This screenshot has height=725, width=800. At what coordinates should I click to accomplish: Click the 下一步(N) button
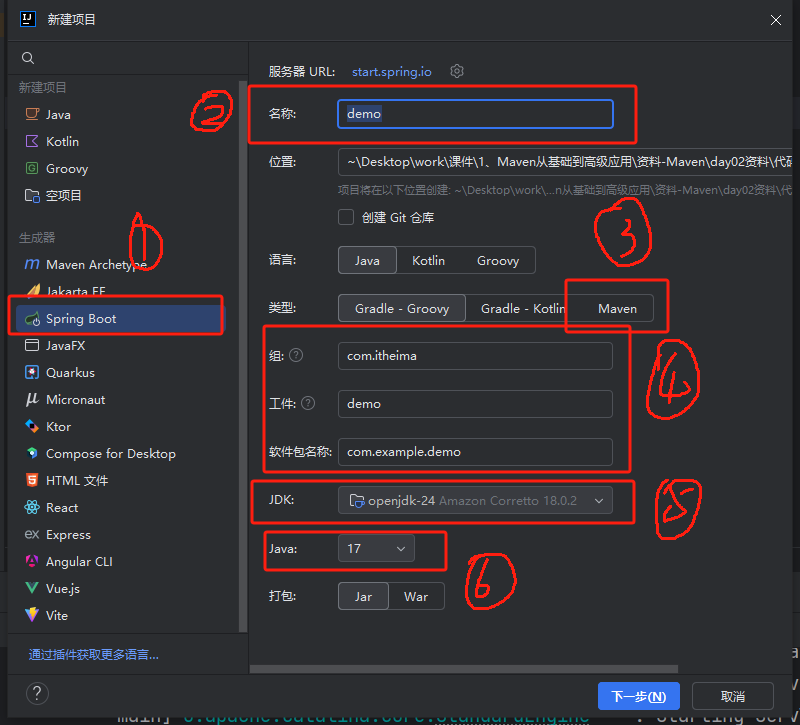coord(639,696)
